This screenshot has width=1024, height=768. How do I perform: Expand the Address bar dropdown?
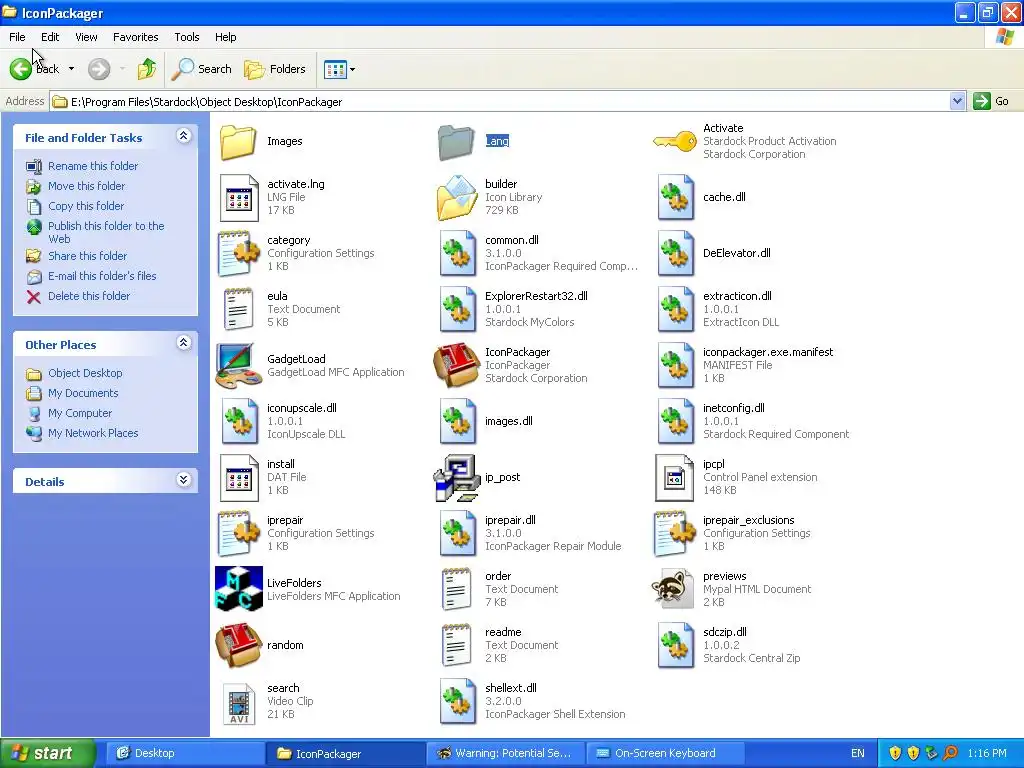coord(957,101)
